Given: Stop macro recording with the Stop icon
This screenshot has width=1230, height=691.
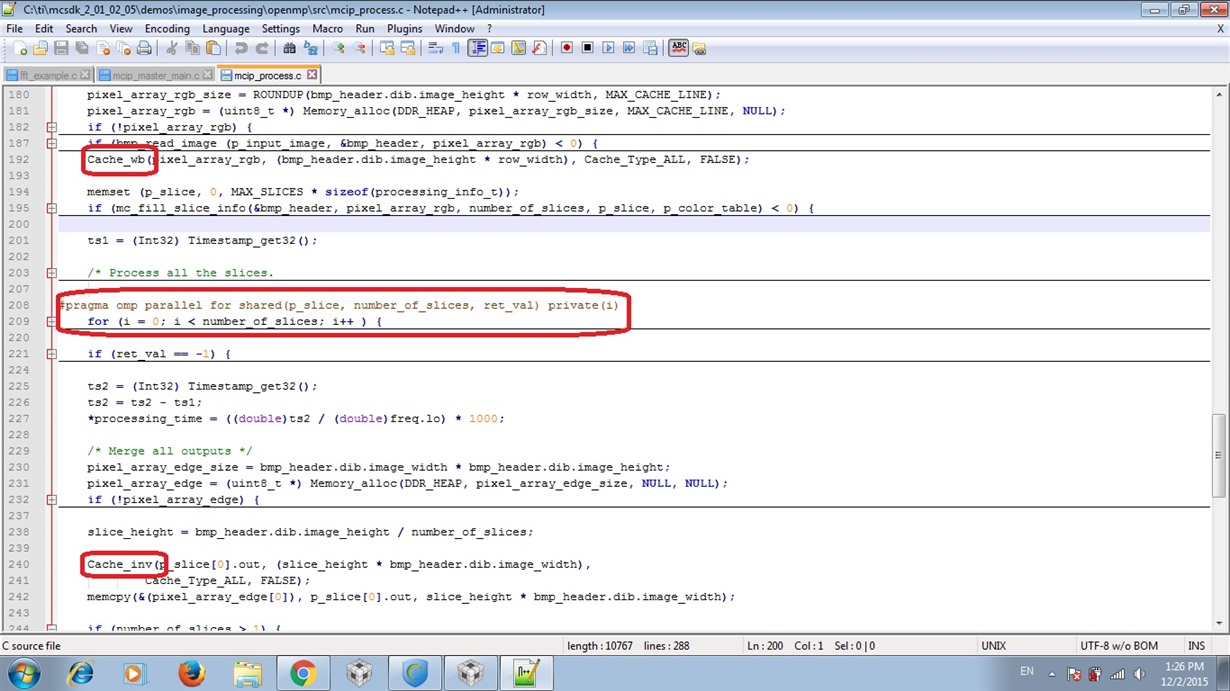Looking at the screenshot, I should (x=587, y=48).
